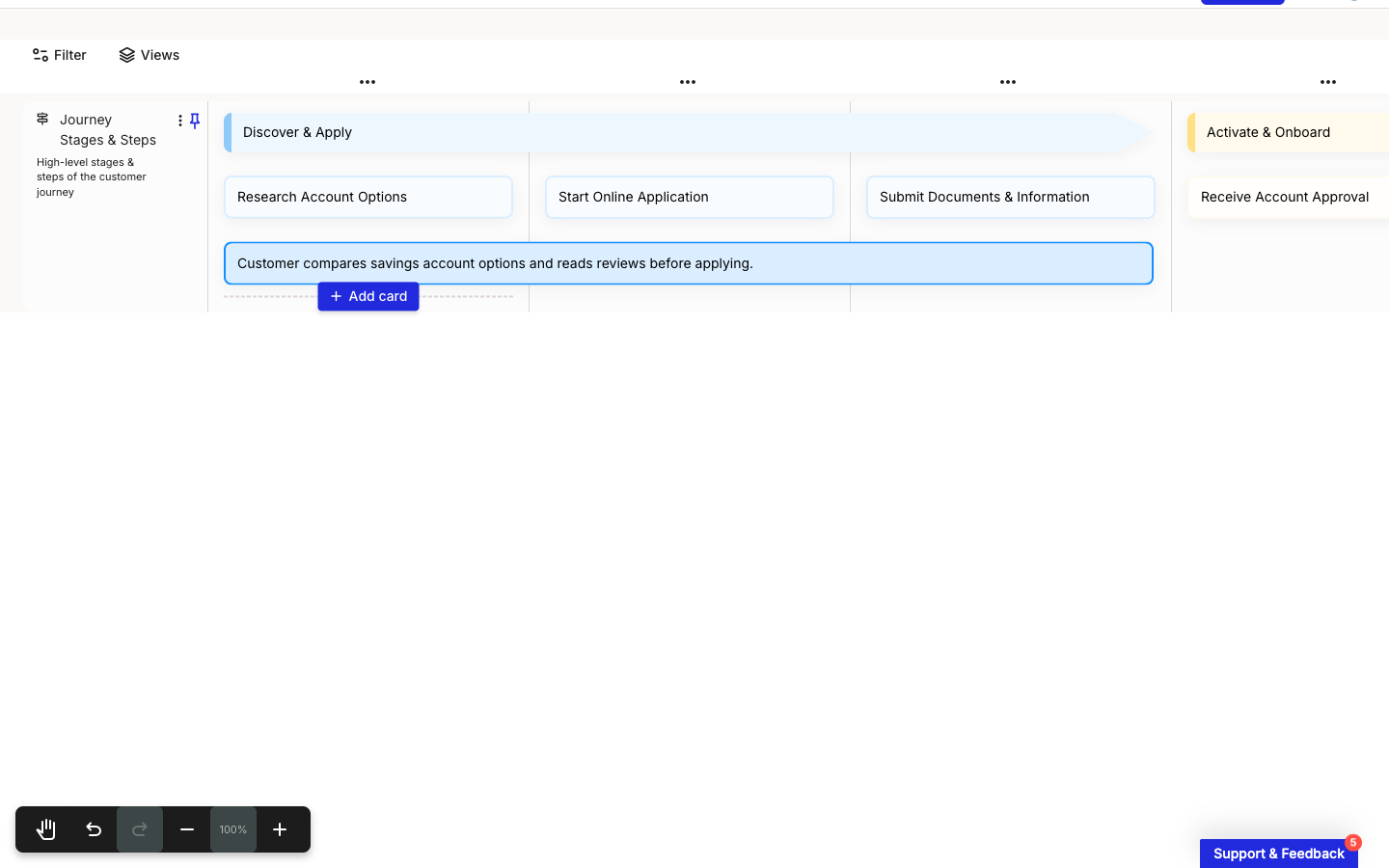Select the hand pan tool
This screenshot has width=1389, height=868.
46,829
